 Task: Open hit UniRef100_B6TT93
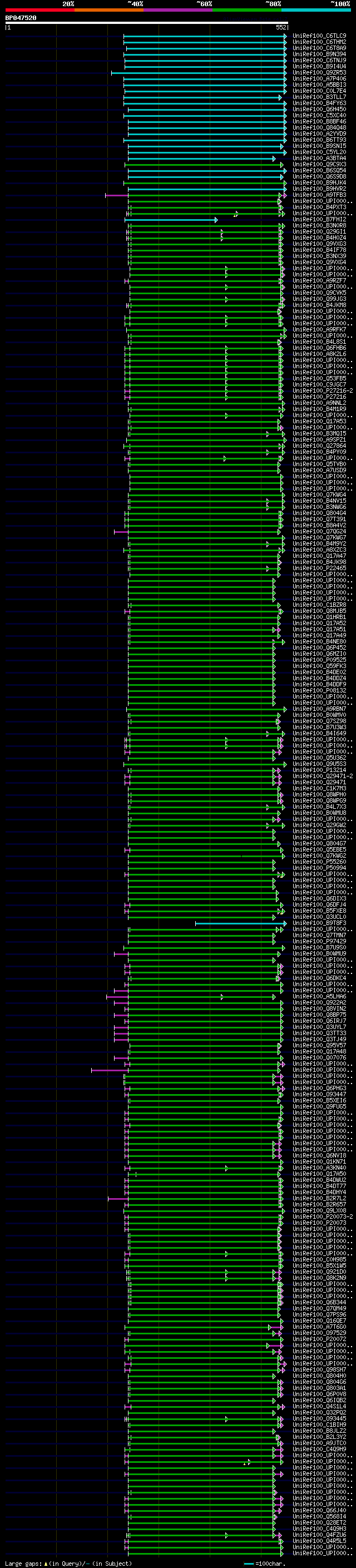319,140
